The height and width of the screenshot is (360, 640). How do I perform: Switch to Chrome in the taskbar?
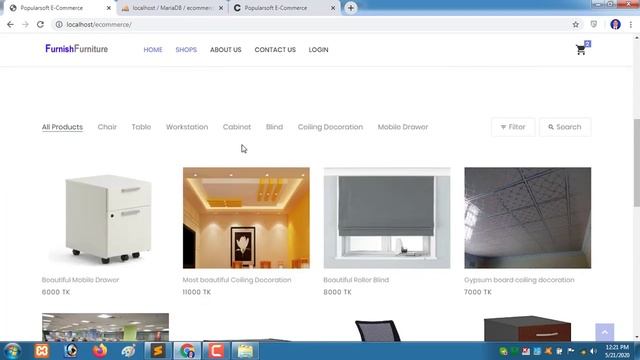click(x=187, y=351)
